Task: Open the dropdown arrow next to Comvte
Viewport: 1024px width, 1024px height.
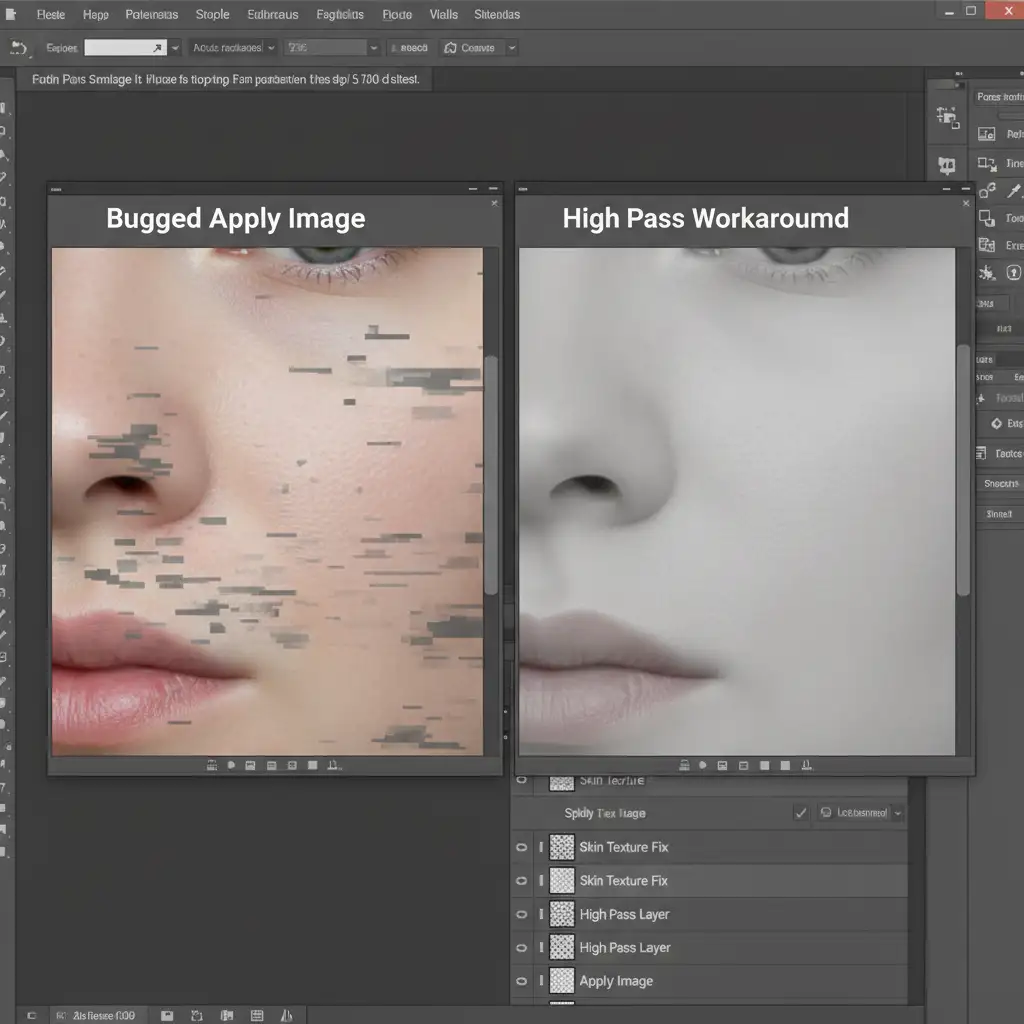Action: point(511,48)
